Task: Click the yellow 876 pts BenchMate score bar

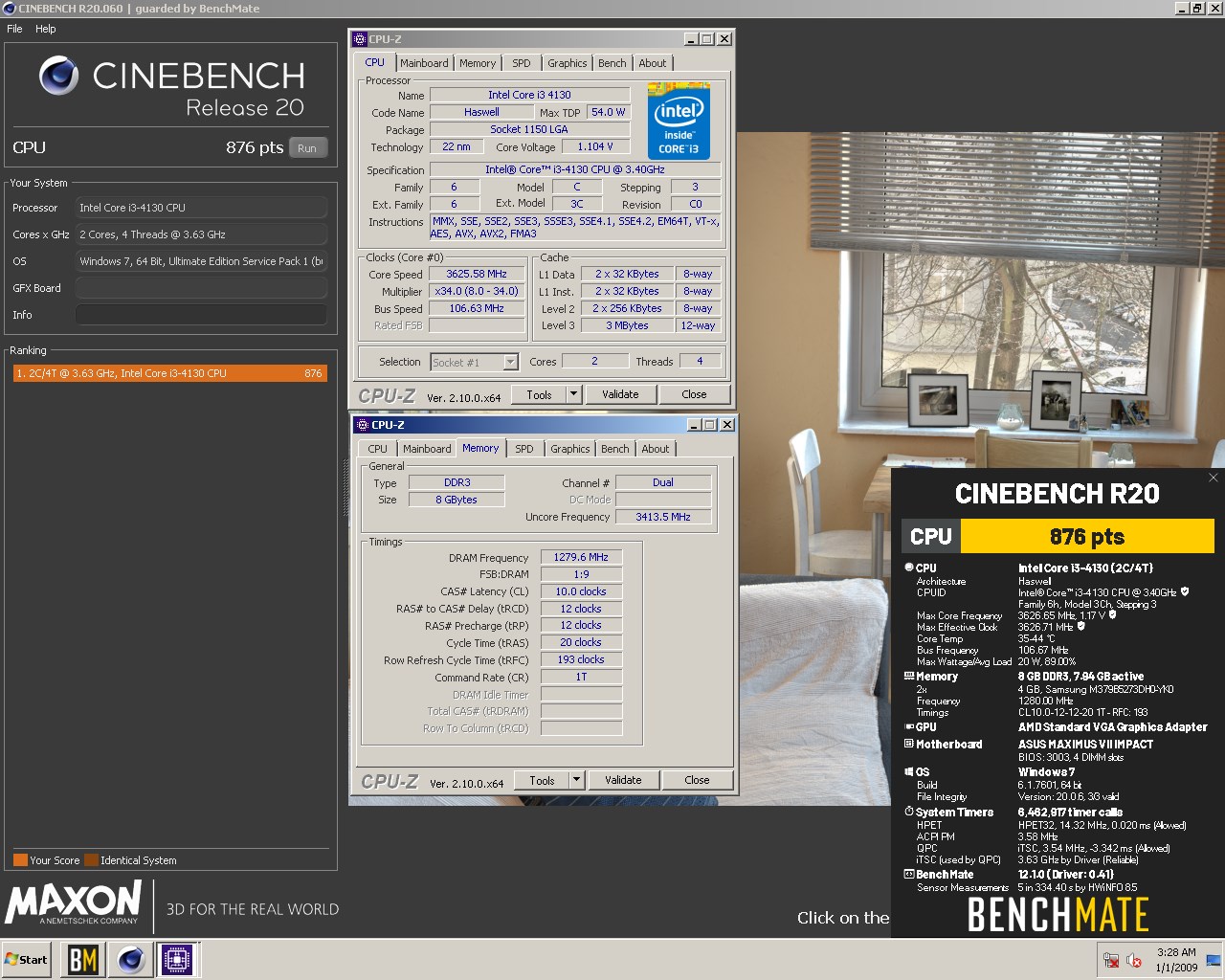Action: 1087,536
